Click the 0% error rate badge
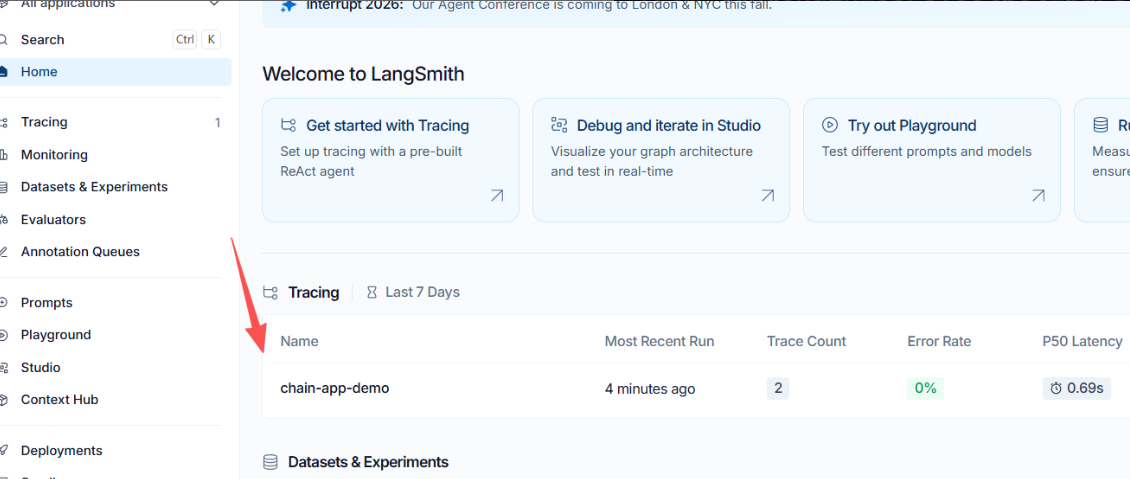This screenshot has width=1130, height=479. tap(925, 389)
